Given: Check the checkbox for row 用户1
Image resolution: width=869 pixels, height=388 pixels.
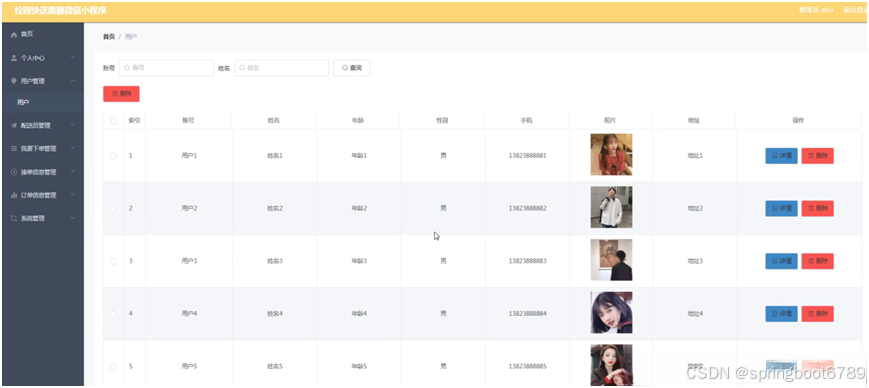Looking at the screenshot, I should 114,156.
